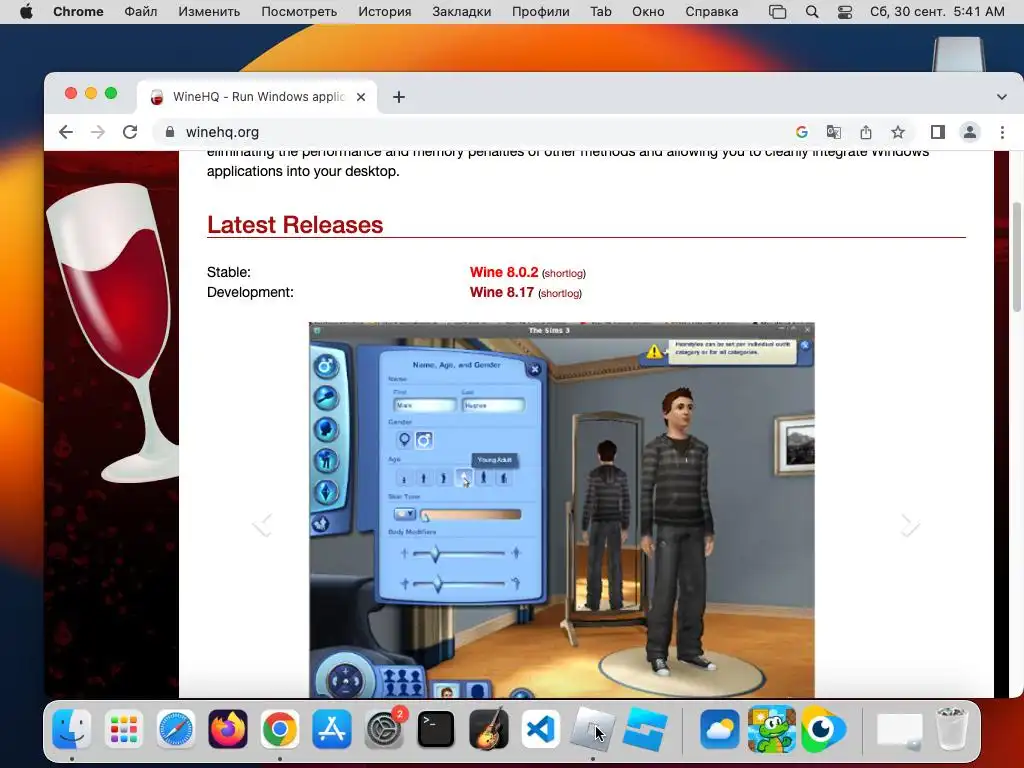View site security lock info
Image resolution: width=1024 pixels, height=768 pixels.
170,132
